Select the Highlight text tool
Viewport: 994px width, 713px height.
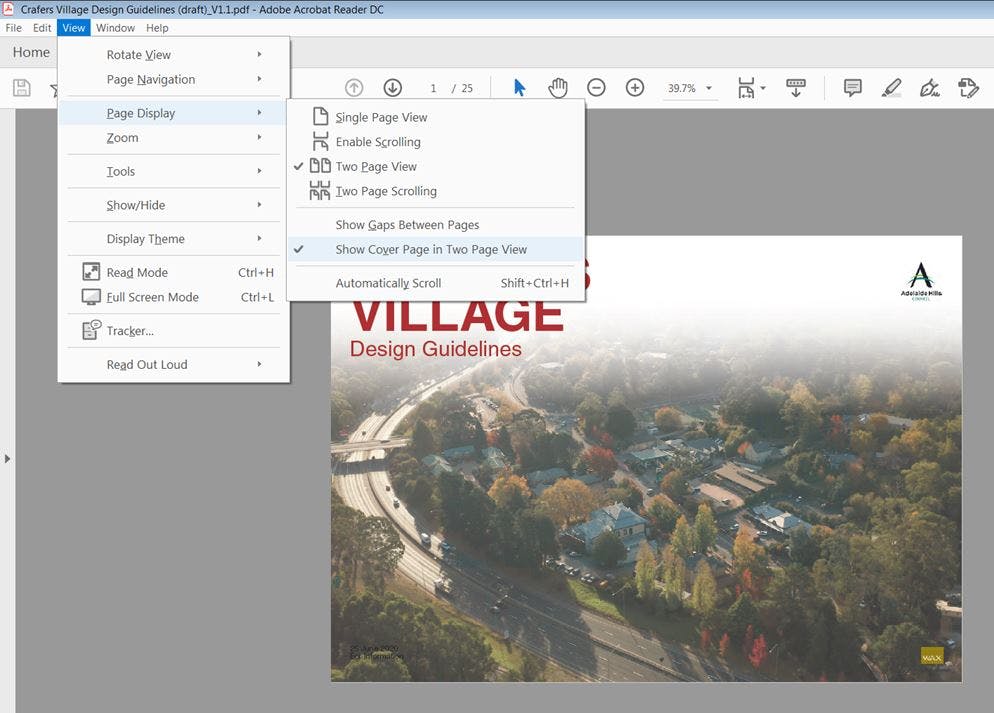point(891,88)
